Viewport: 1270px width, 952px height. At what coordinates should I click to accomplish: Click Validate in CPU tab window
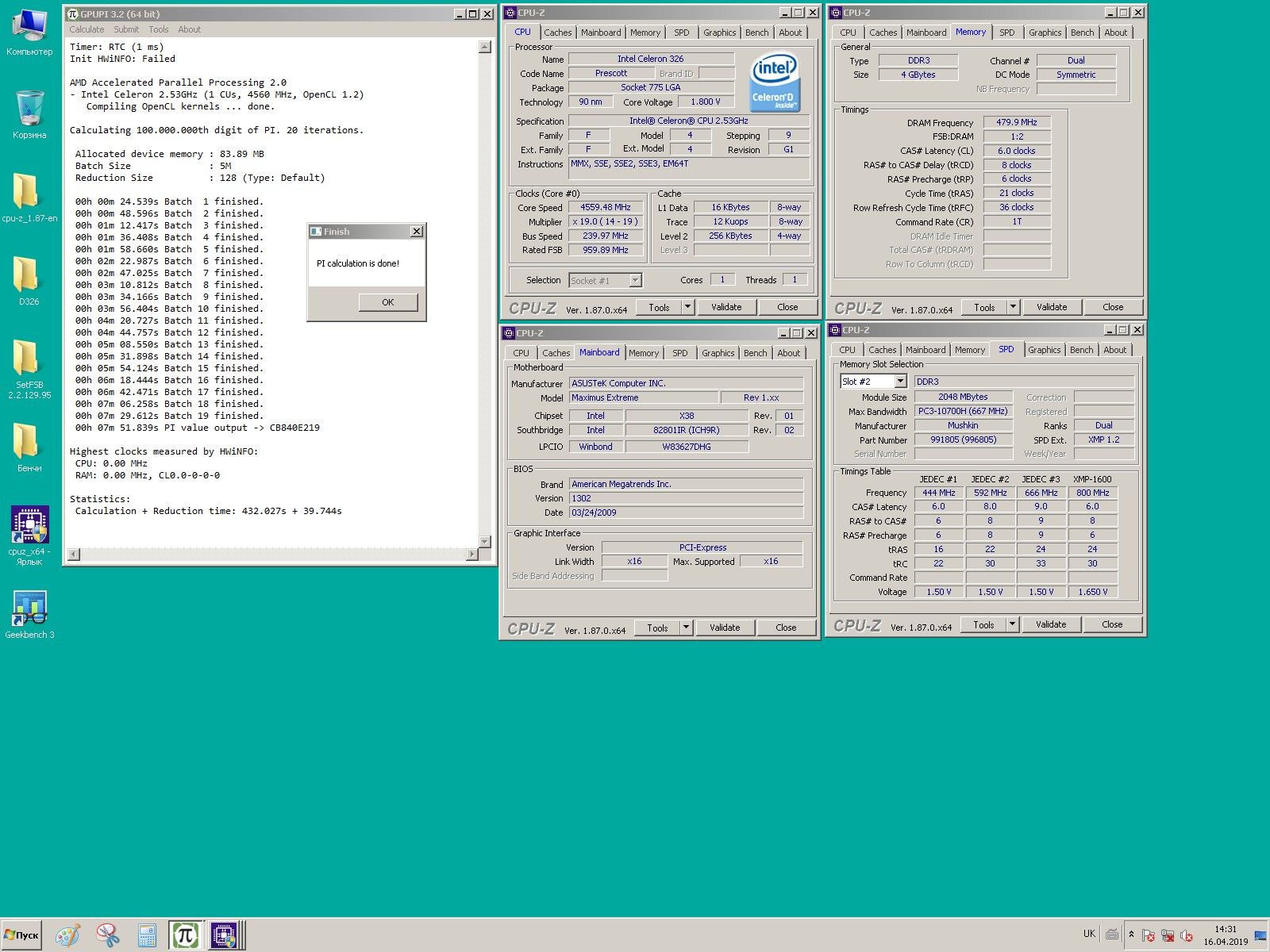[726, 307]
